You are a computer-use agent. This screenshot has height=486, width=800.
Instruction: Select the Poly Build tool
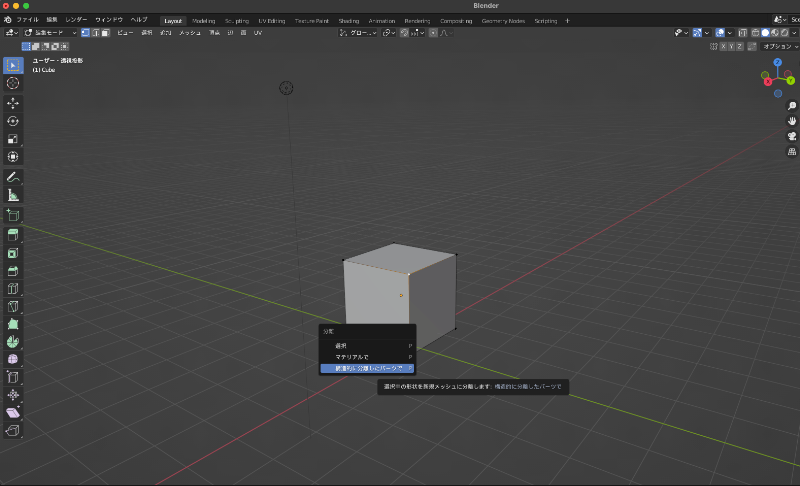(x=13, y=324)
